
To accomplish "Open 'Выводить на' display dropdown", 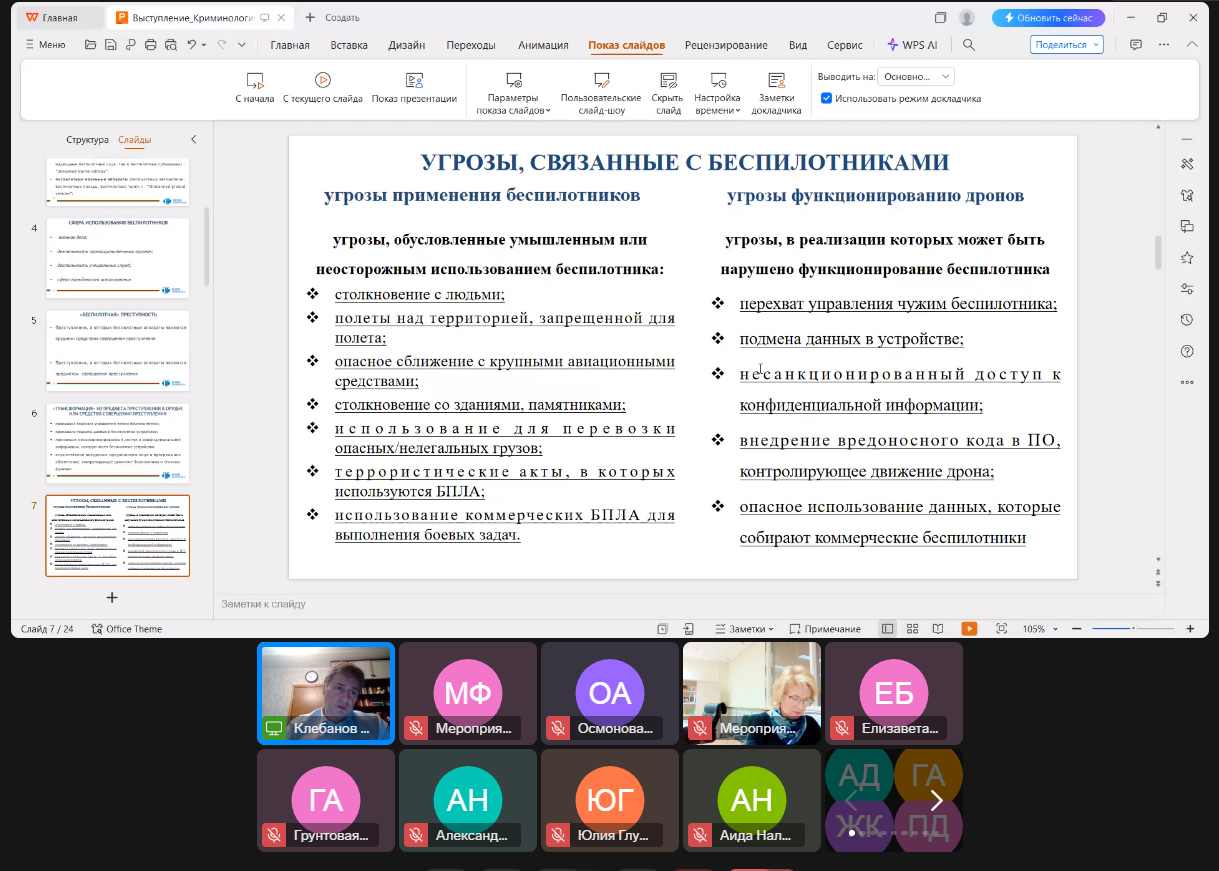I will [x=917, y=76].
